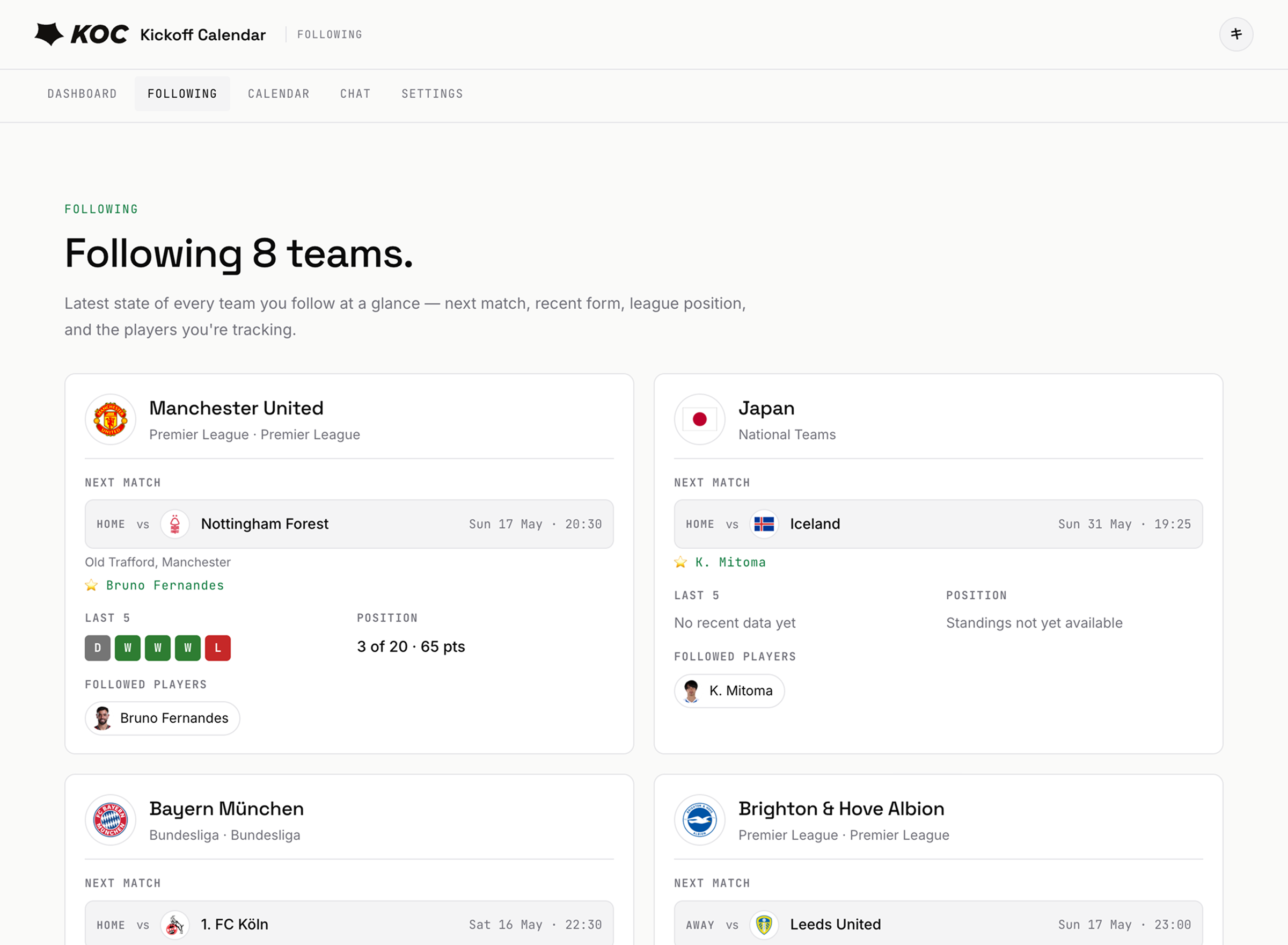Viewport: 1288px width, 945px height.
Task: Open the Bruno Fernandes followed player chip
Action: tap(163, 718)
